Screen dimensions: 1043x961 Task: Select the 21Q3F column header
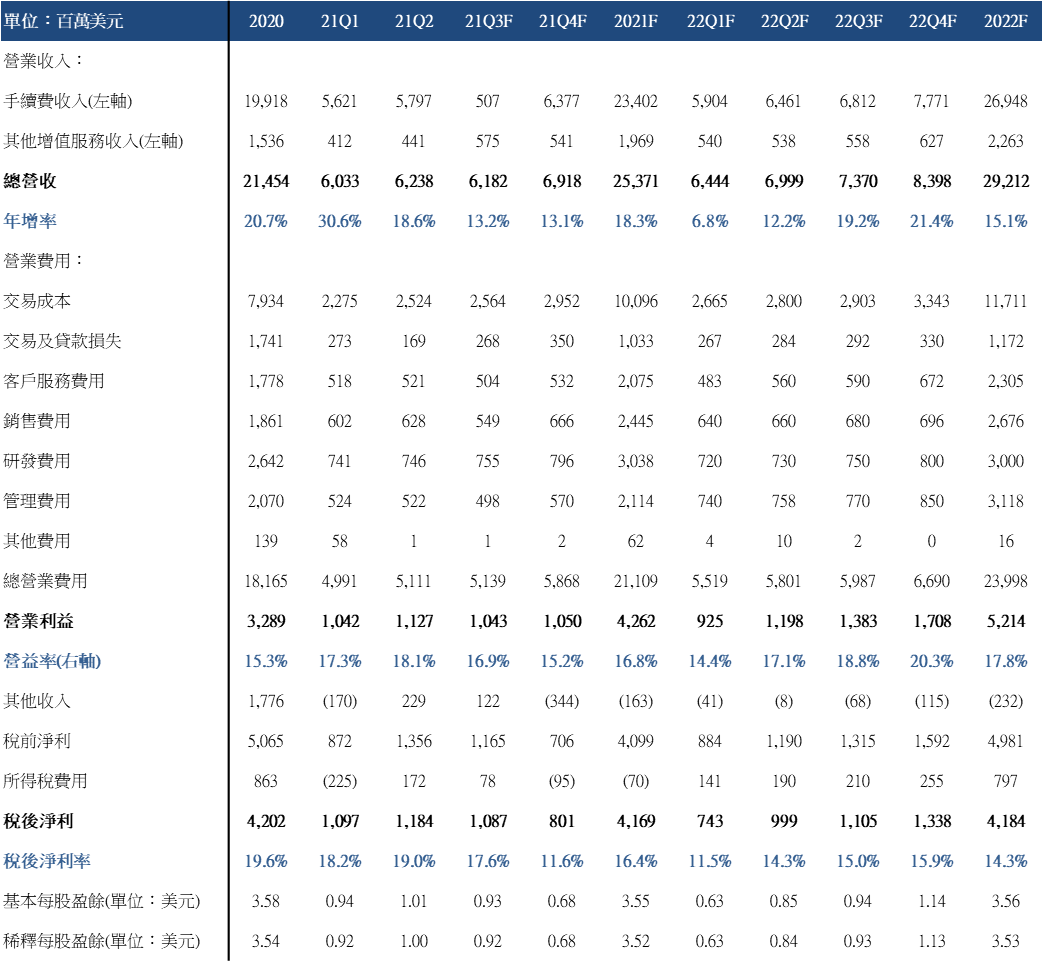click(488, 21)
